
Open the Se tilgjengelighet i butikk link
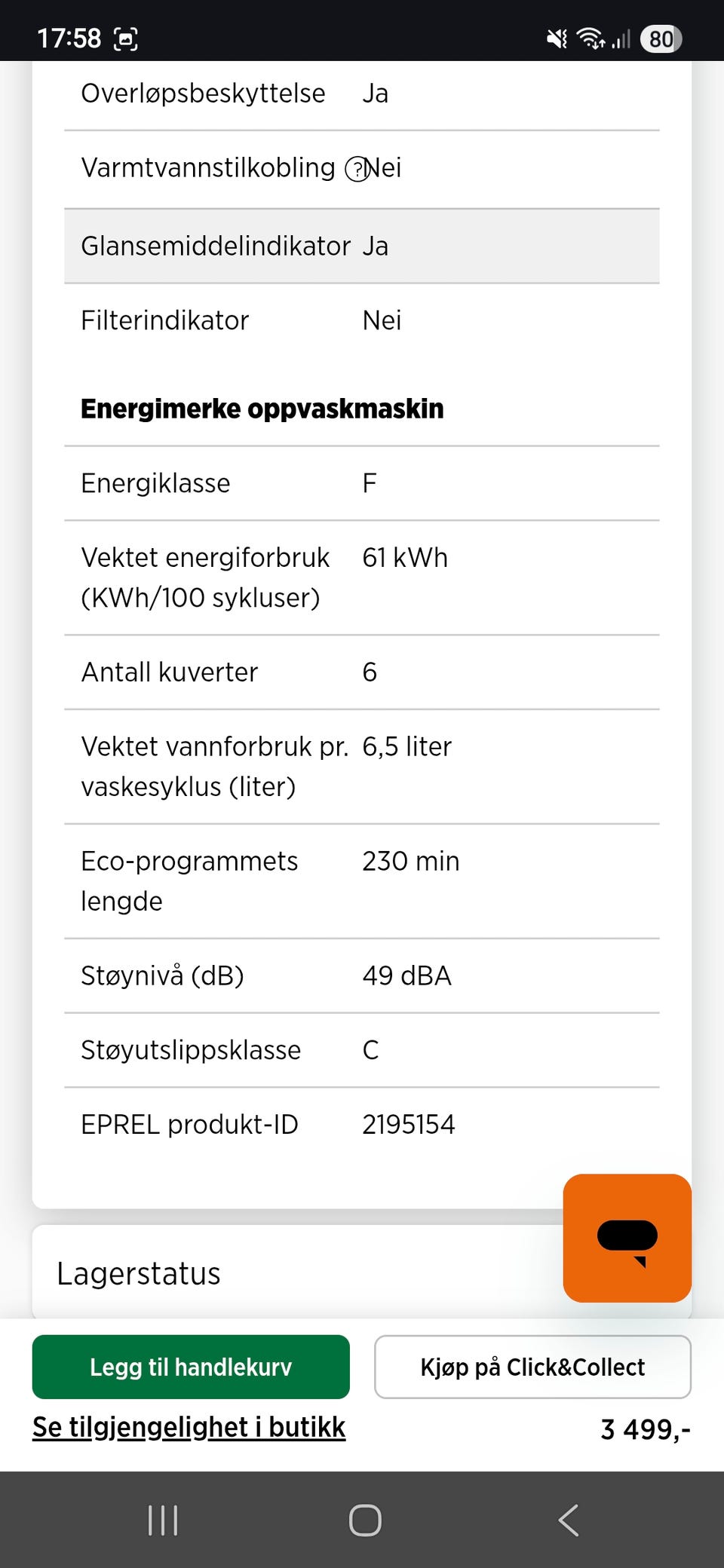pyautogui.click(x=189, y=1427)
